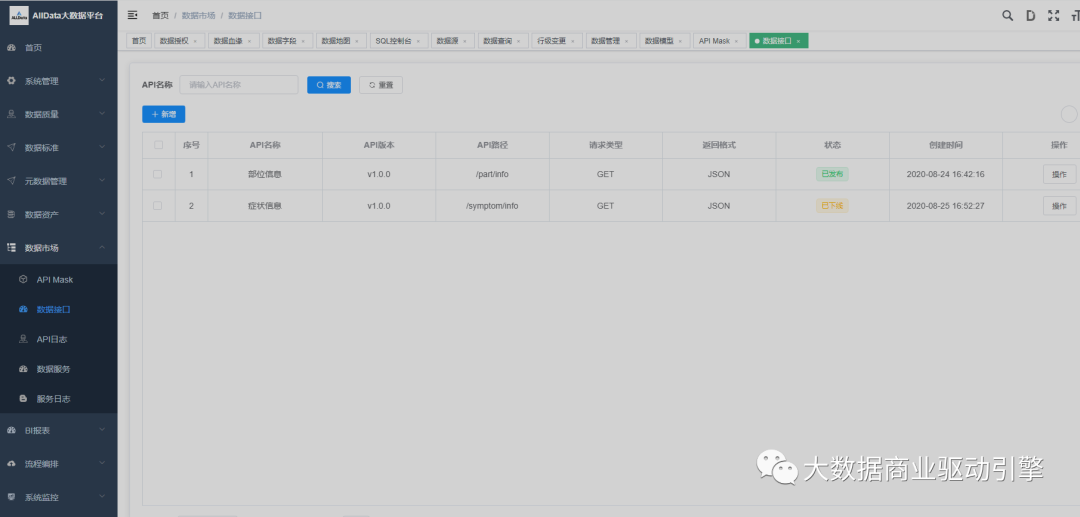Switch to the 数据模型 tab

coord(659,41)
